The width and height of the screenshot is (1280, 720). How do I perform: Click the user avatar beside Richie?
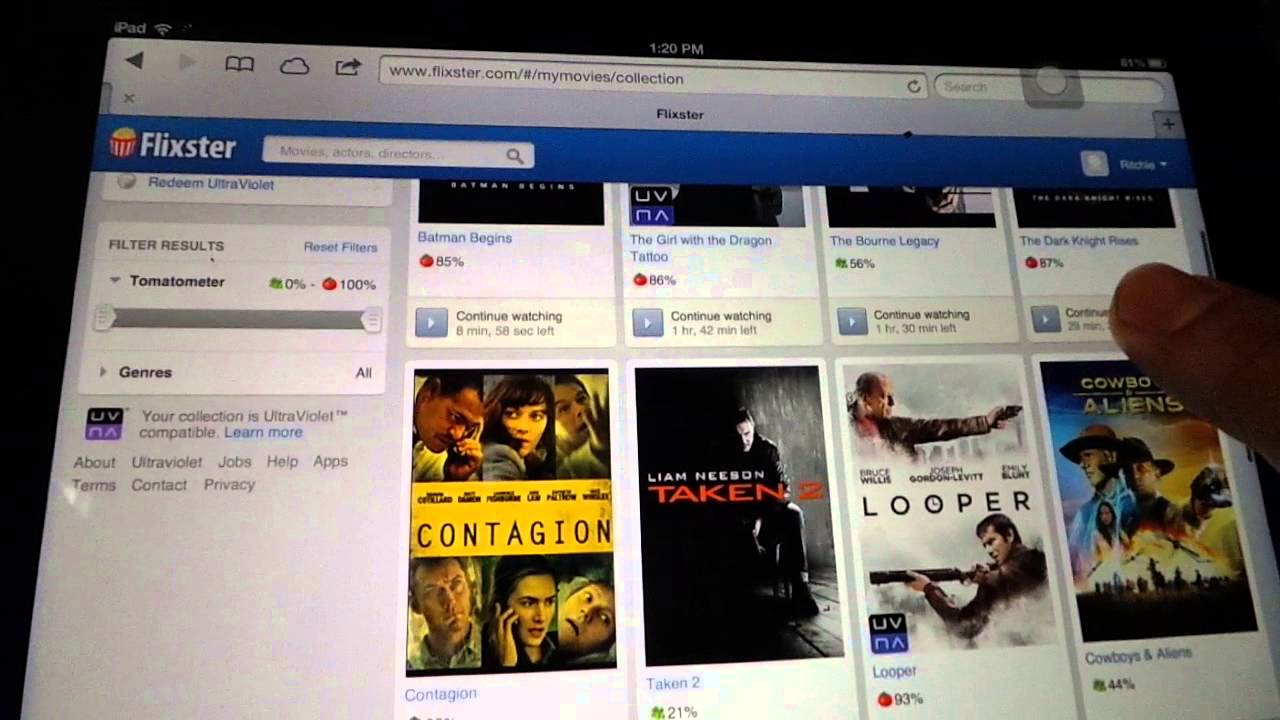pos(1095,163)
